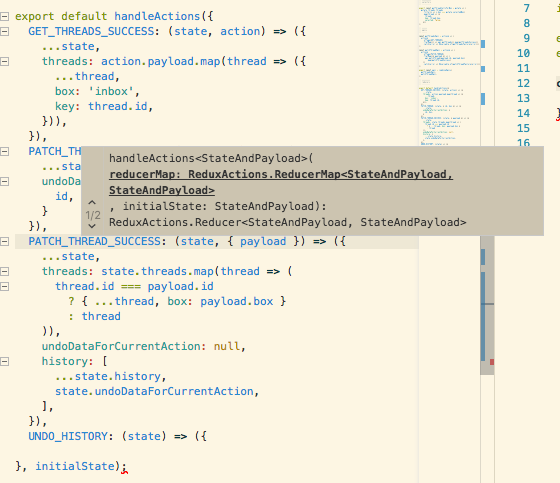Screen dimensions: 560x483
Task: Show previous signature overload with up arrow
Action: point(92,203)
